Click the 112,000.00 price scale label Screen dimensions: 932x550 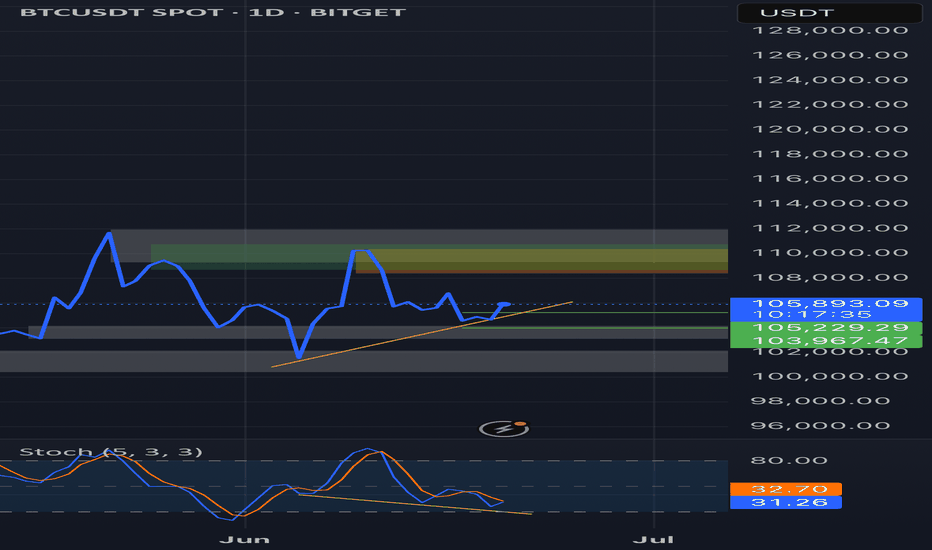point(830,228)
